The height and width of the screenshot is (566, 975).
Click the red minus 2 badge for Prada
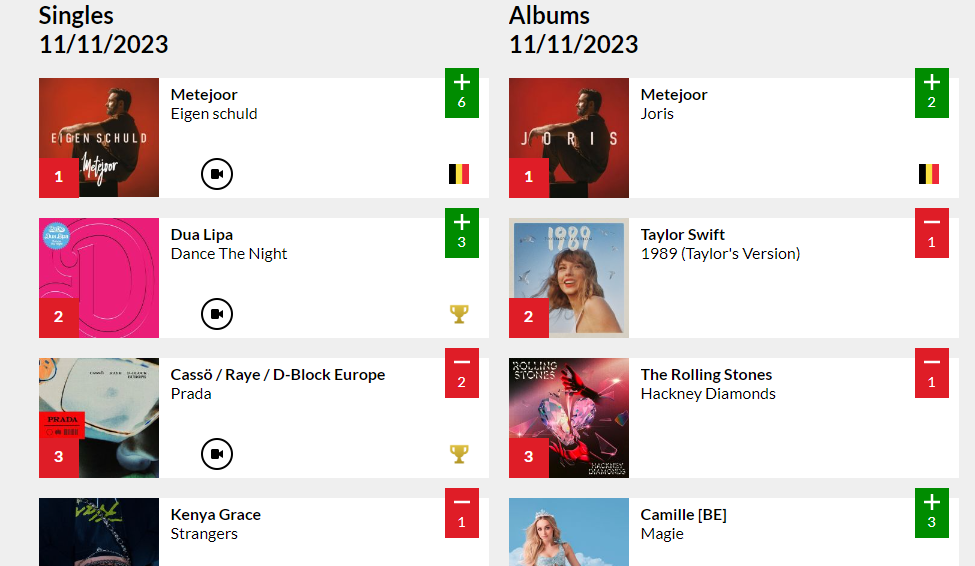pos(461,373)
